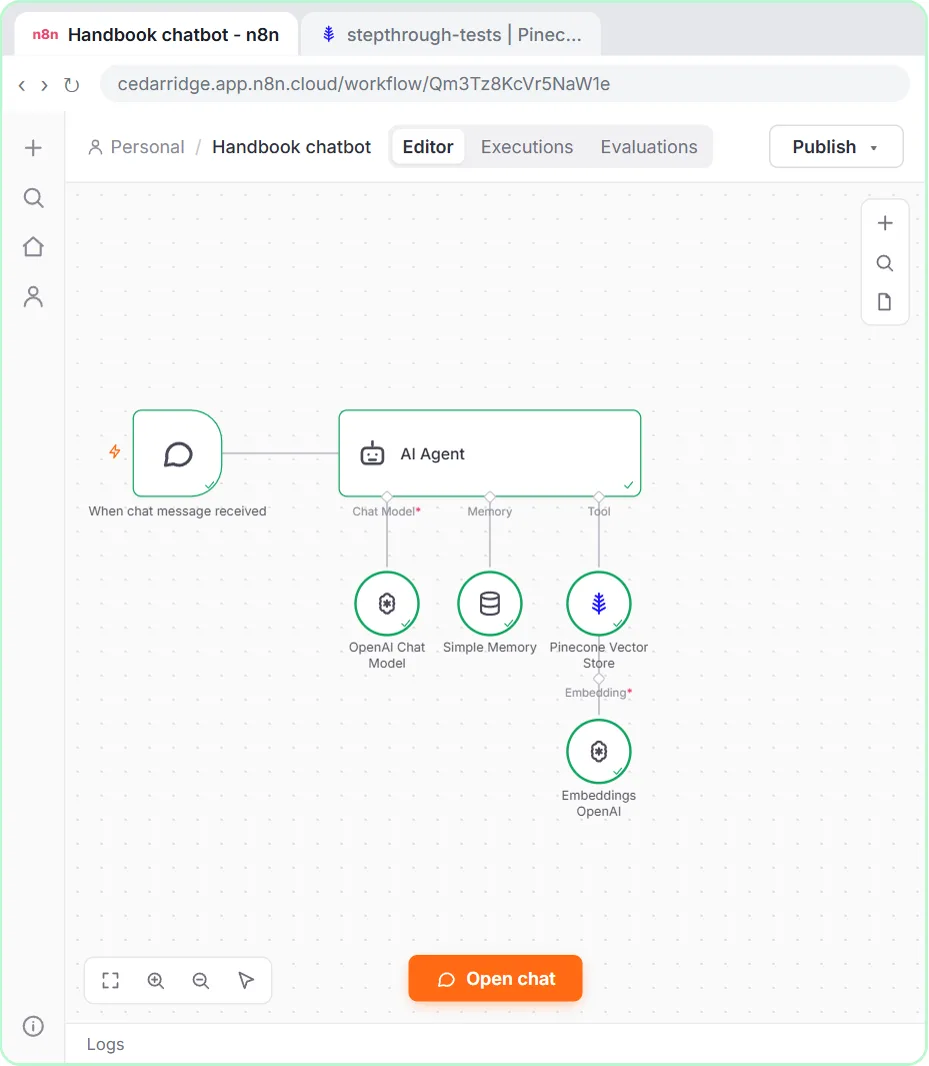Open the user profile sidebar icon
The width and height of the screenshot is (929, 1066).
tap(33, 296)
